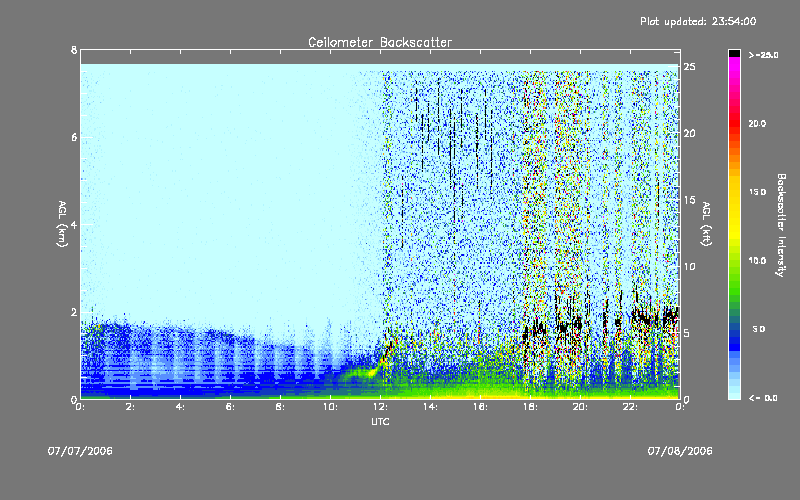Click the '4:' hour tick on the UTC axis
Image resolution: width=800 pixels, height=500 pixels.
click(x=180, y=407)
